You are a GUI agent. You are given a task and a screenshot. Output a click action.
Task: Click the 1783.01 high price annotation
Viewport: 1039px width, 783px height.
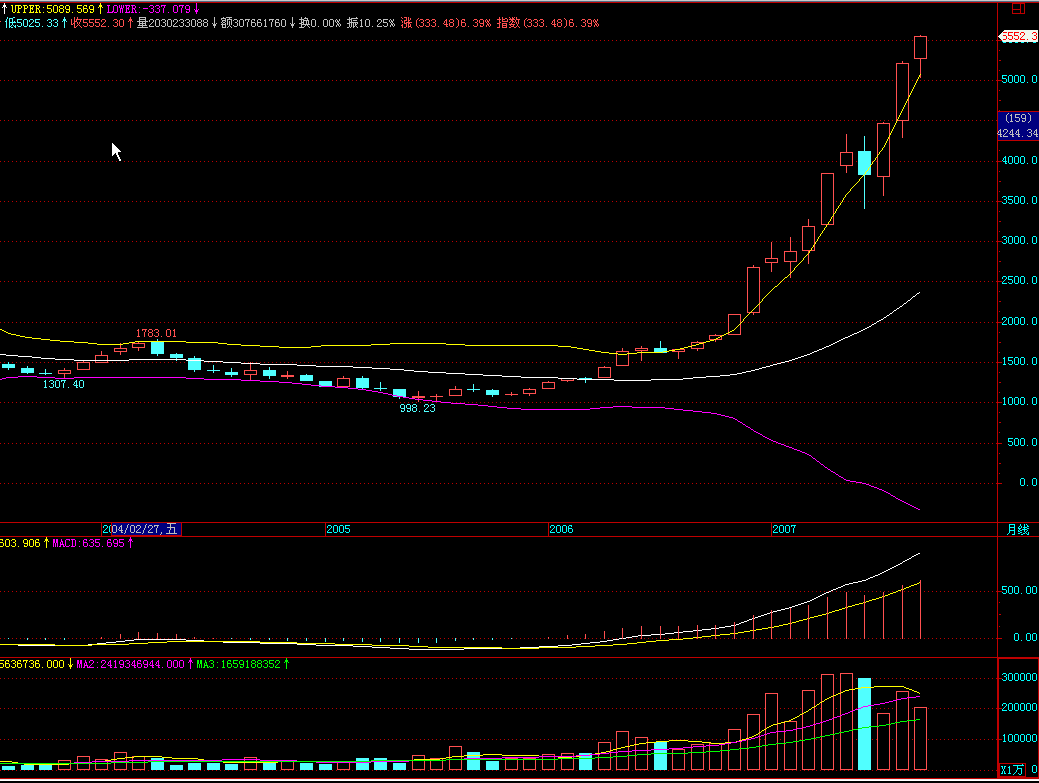tap(156, 333)
